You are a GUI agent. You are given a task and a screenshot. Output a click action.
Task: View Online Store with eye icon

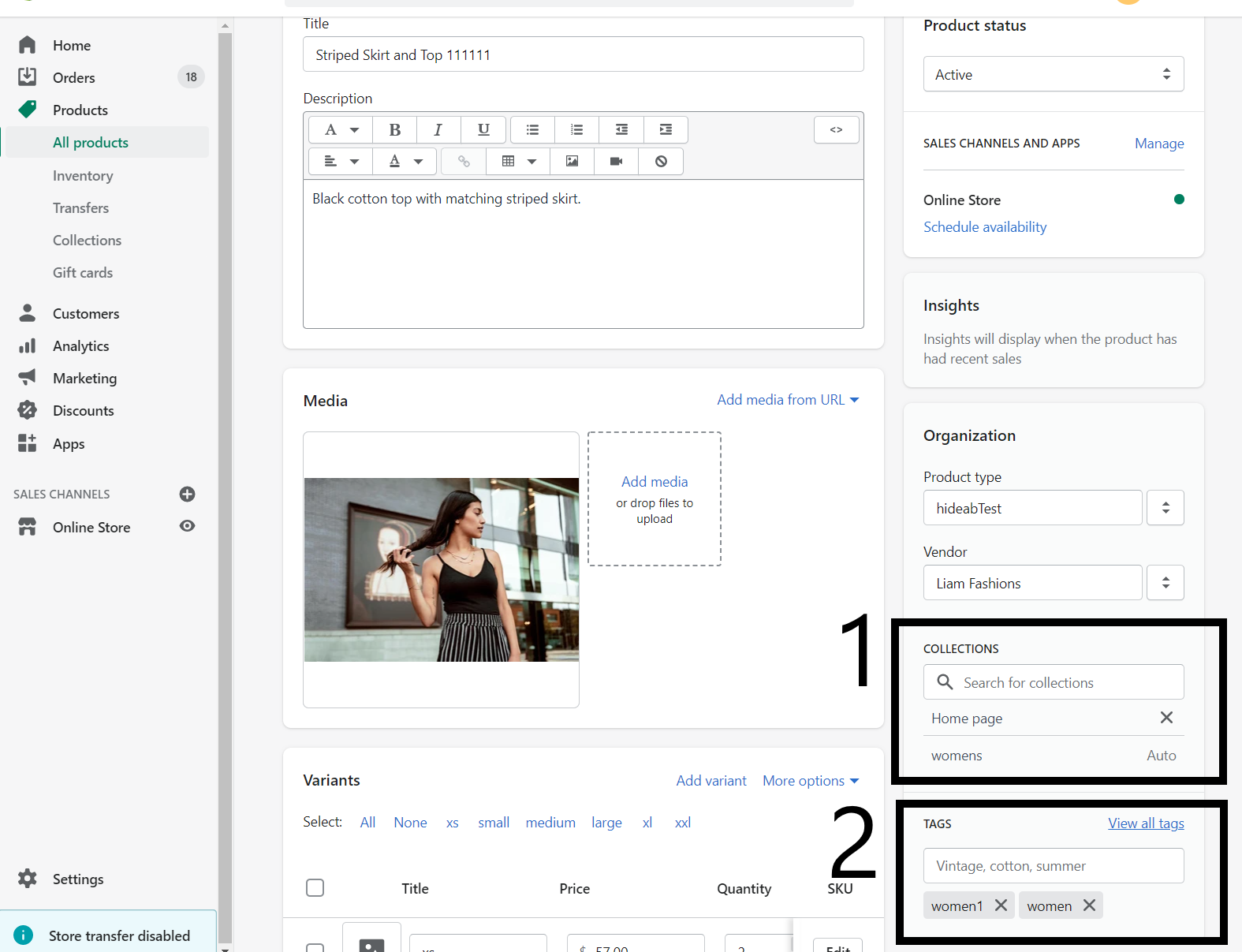pos(187,526)
